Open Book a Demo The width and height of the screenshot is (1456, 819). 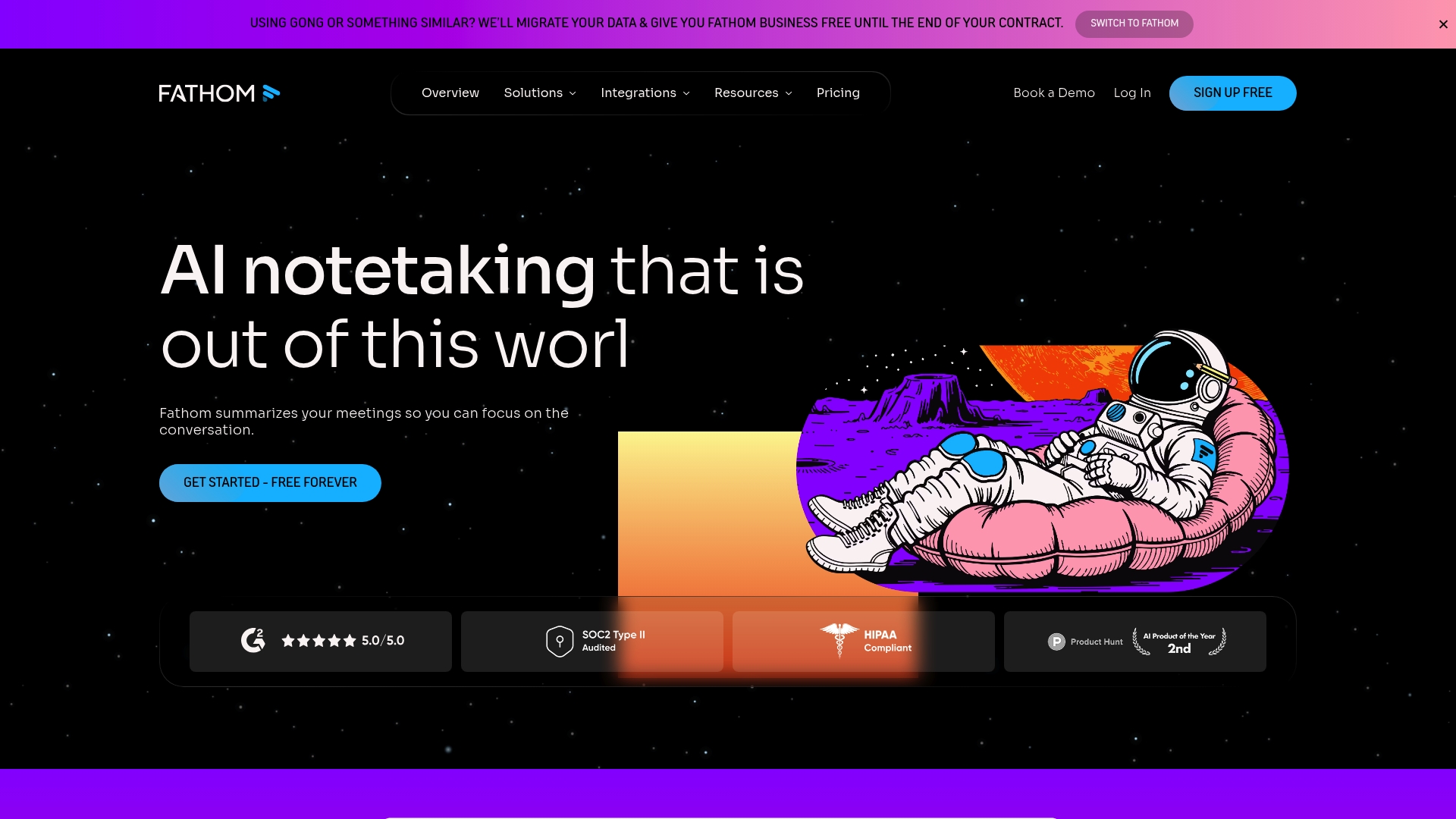(x=1053, y=93)
